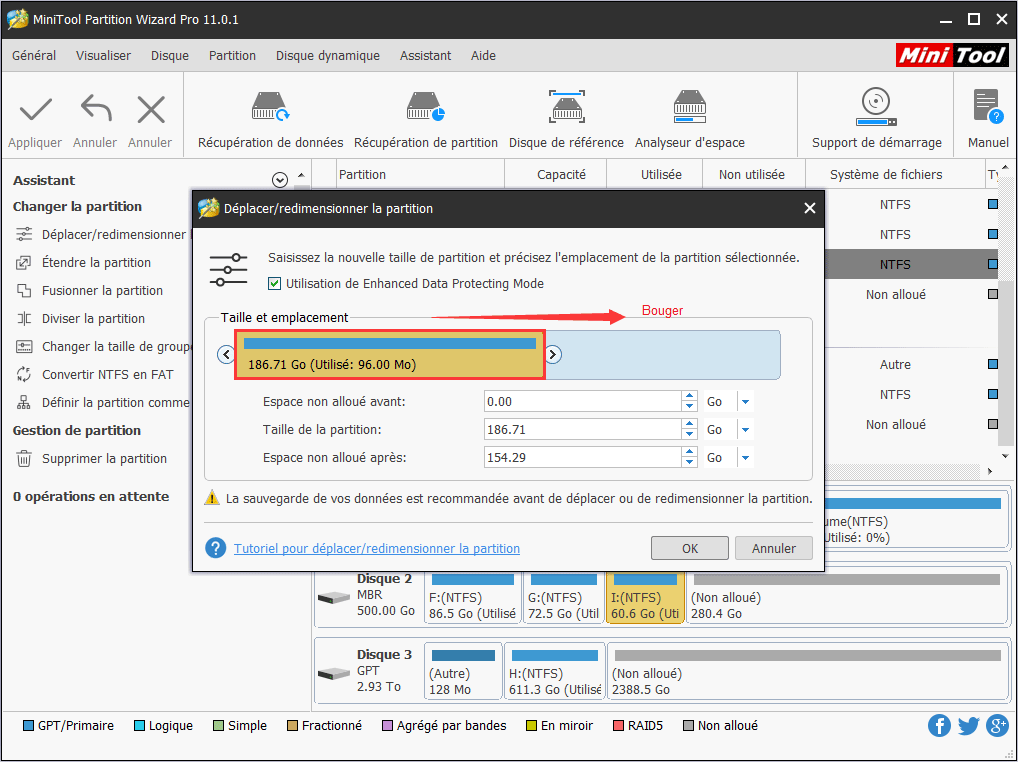Open the Assistant menu
This screenshot has width=1018, height=762.
pyautogui.click(x=425, y=56)
